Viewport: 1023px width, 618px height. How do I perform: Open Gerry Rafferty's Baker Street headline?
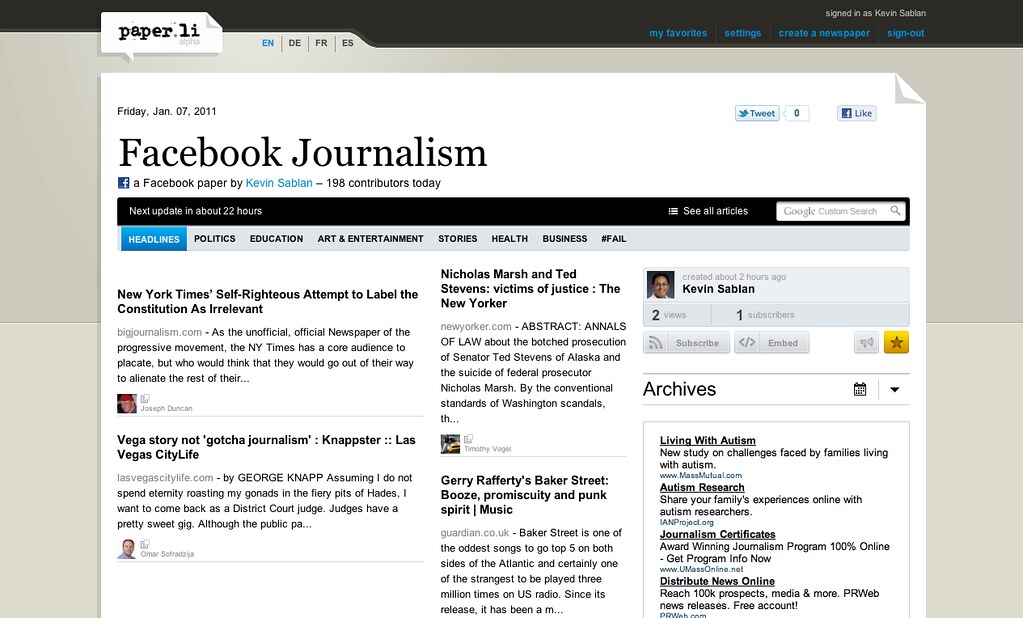(525, 495)
